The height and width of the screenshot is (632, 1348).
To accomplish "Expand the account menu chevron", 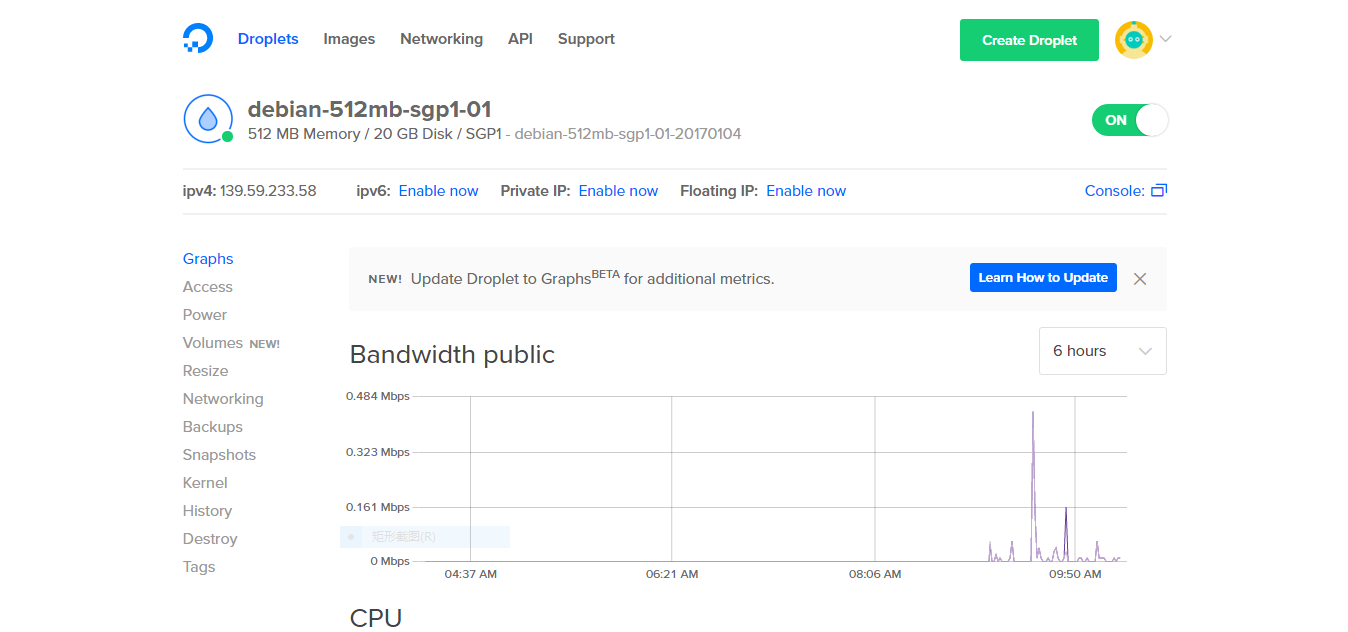I will click(x=1165, y=40).
